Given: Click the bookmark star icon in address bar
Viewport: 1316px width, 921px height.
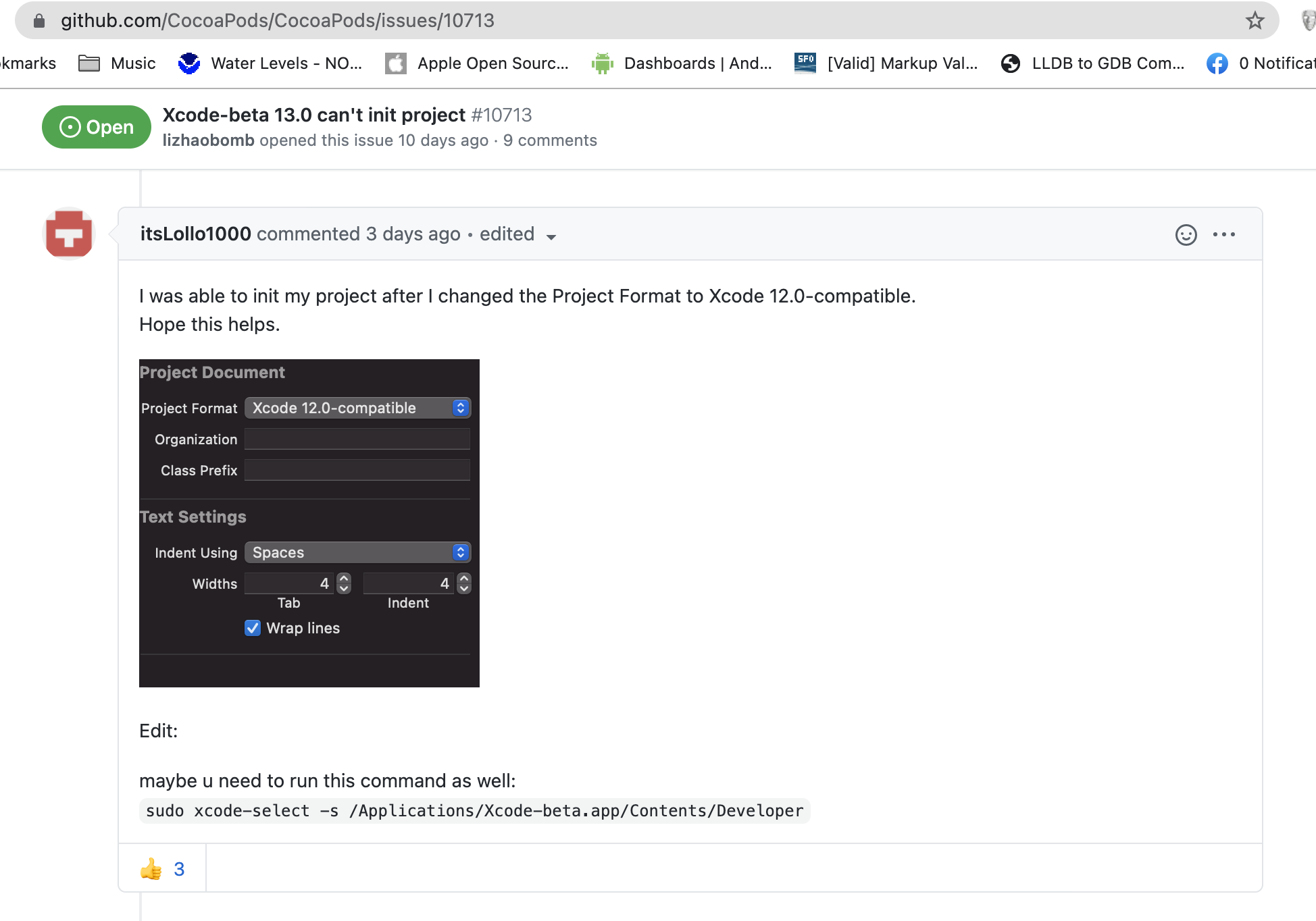Looking at the screenshot, I should (x=1255, y=20).
